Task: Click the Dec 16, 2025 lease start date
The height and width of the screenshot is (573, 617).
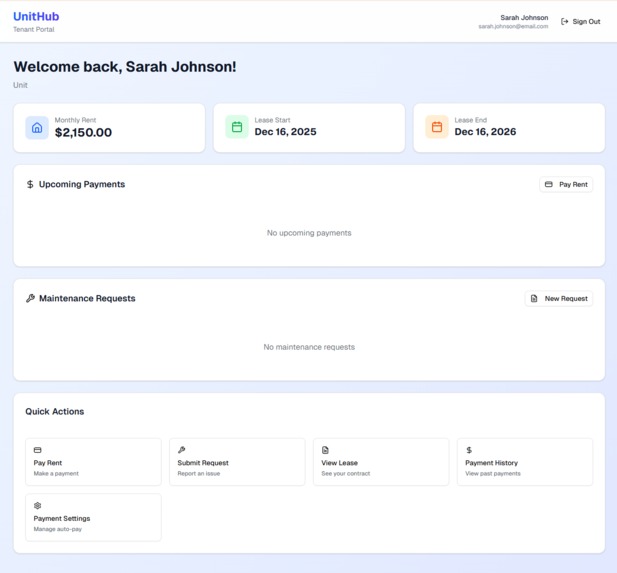Action: click(x=285, y=131)
